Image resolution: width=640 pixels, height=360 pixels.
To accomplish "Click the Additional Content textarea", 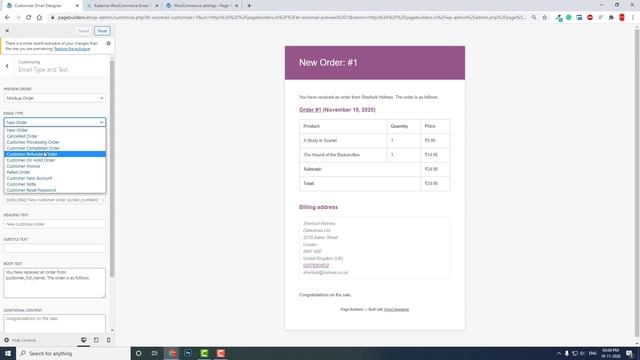I will 55,324.
